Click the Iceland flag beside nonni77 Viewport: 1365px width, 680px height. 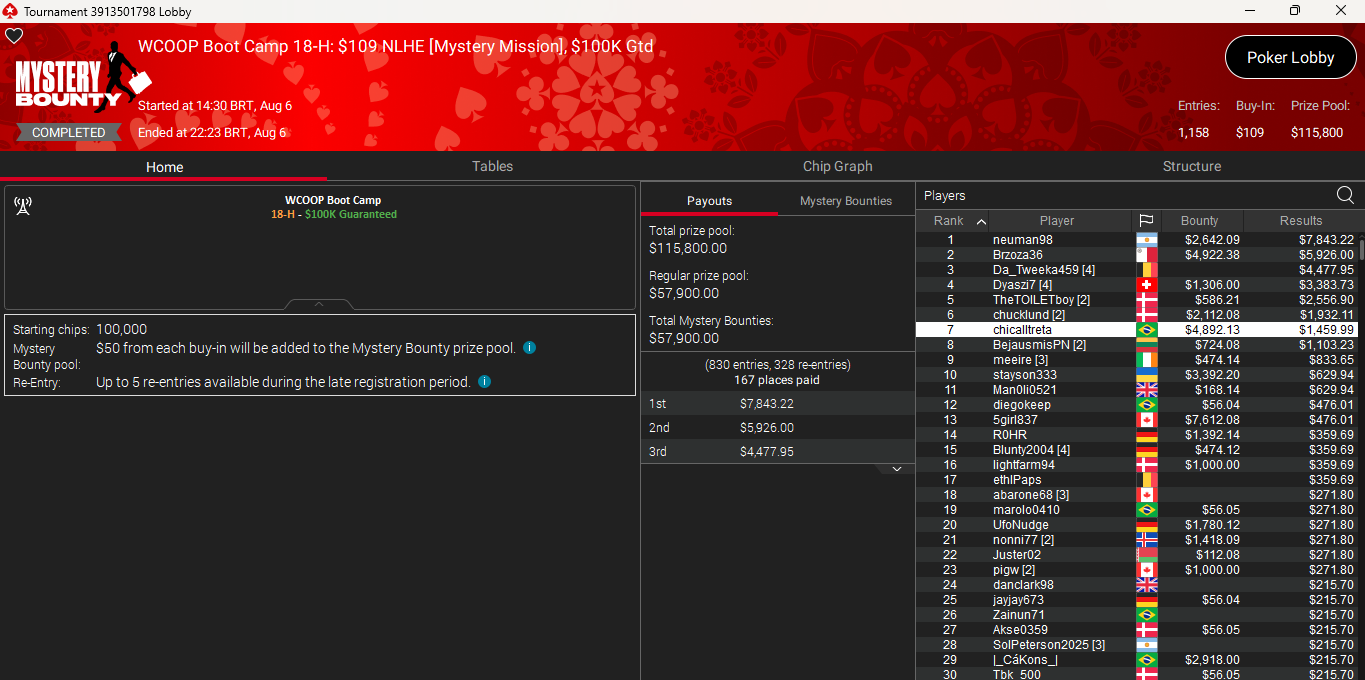(x=1146, y=540)
